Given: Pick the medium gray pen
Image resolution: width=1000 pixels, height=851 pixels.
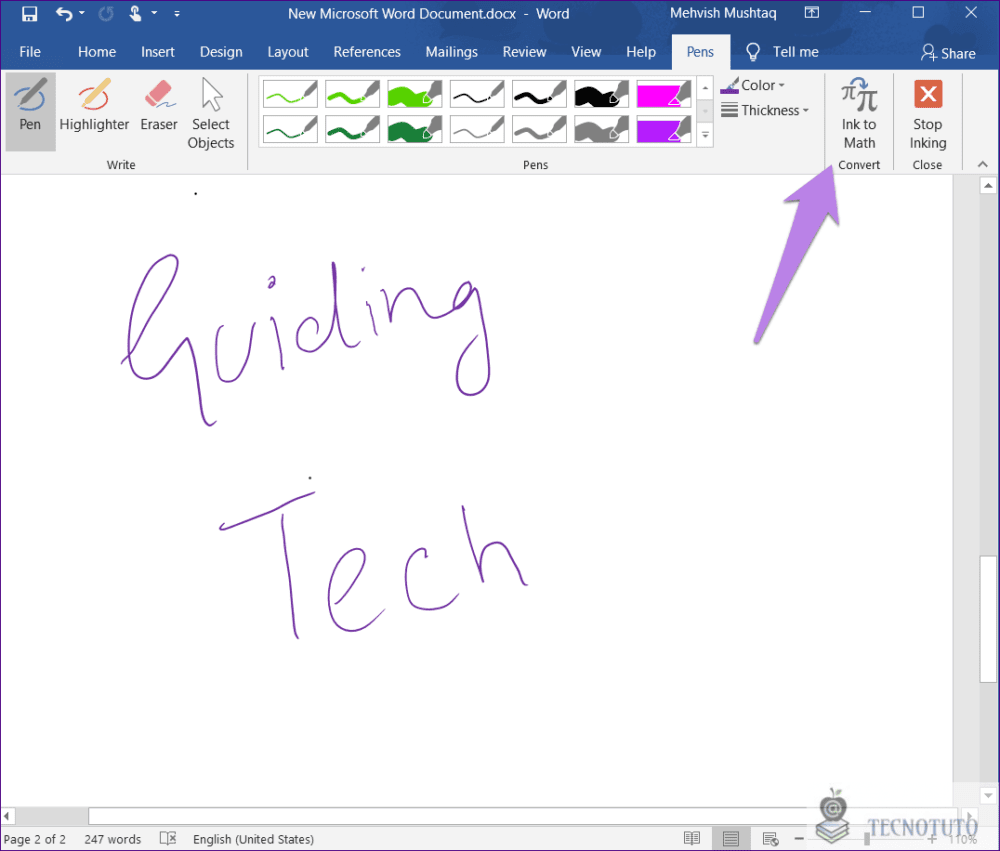Looking at the screenshot, I should (x=539, y=130).
